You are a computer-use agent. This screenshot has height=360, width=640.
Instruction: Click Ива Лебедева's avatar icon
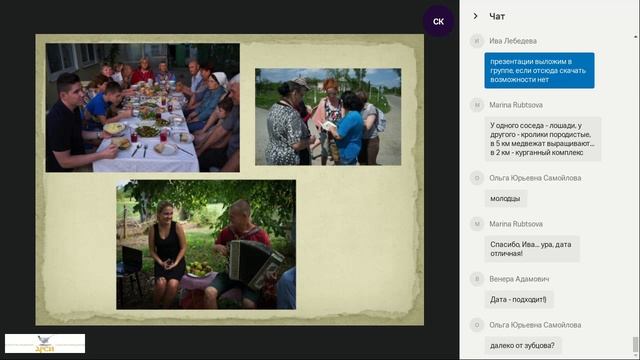[476, 41]
